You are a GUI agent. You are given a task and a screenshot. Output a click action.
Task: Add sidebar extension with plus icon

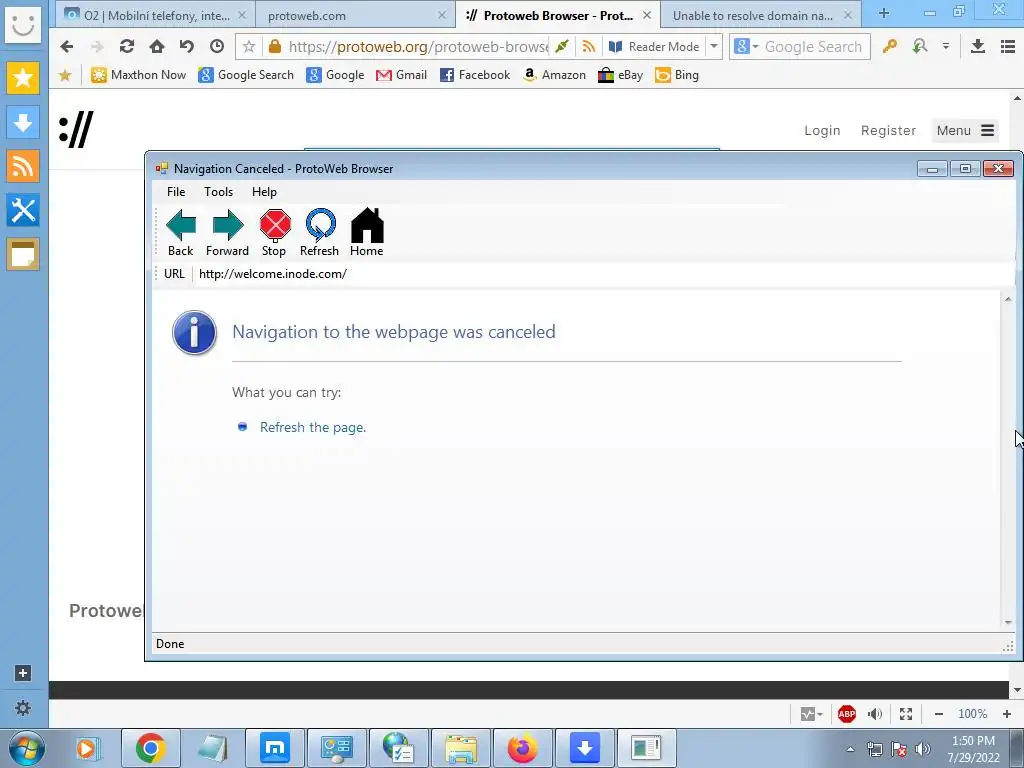coord(23,673)
